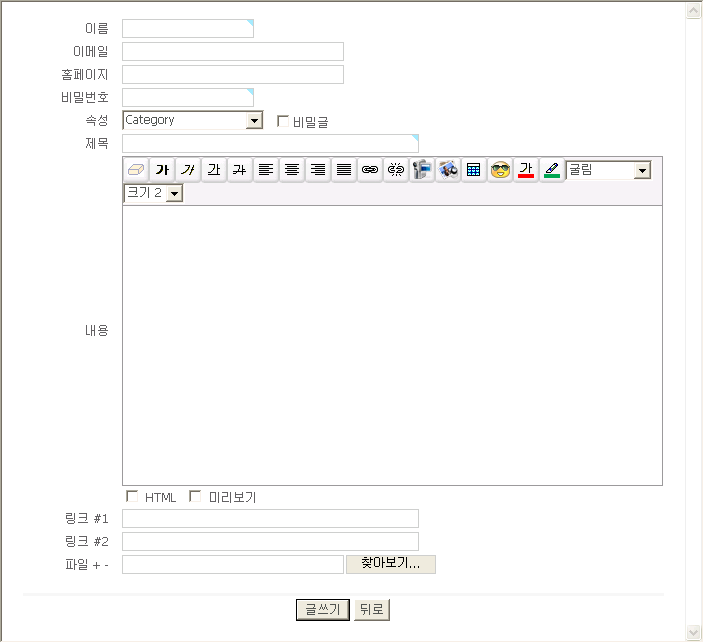Image resolution: width=704 pixels, height=643 pixels.
Task: Click the 파일 file path field
Action: [x=233, y=564]
